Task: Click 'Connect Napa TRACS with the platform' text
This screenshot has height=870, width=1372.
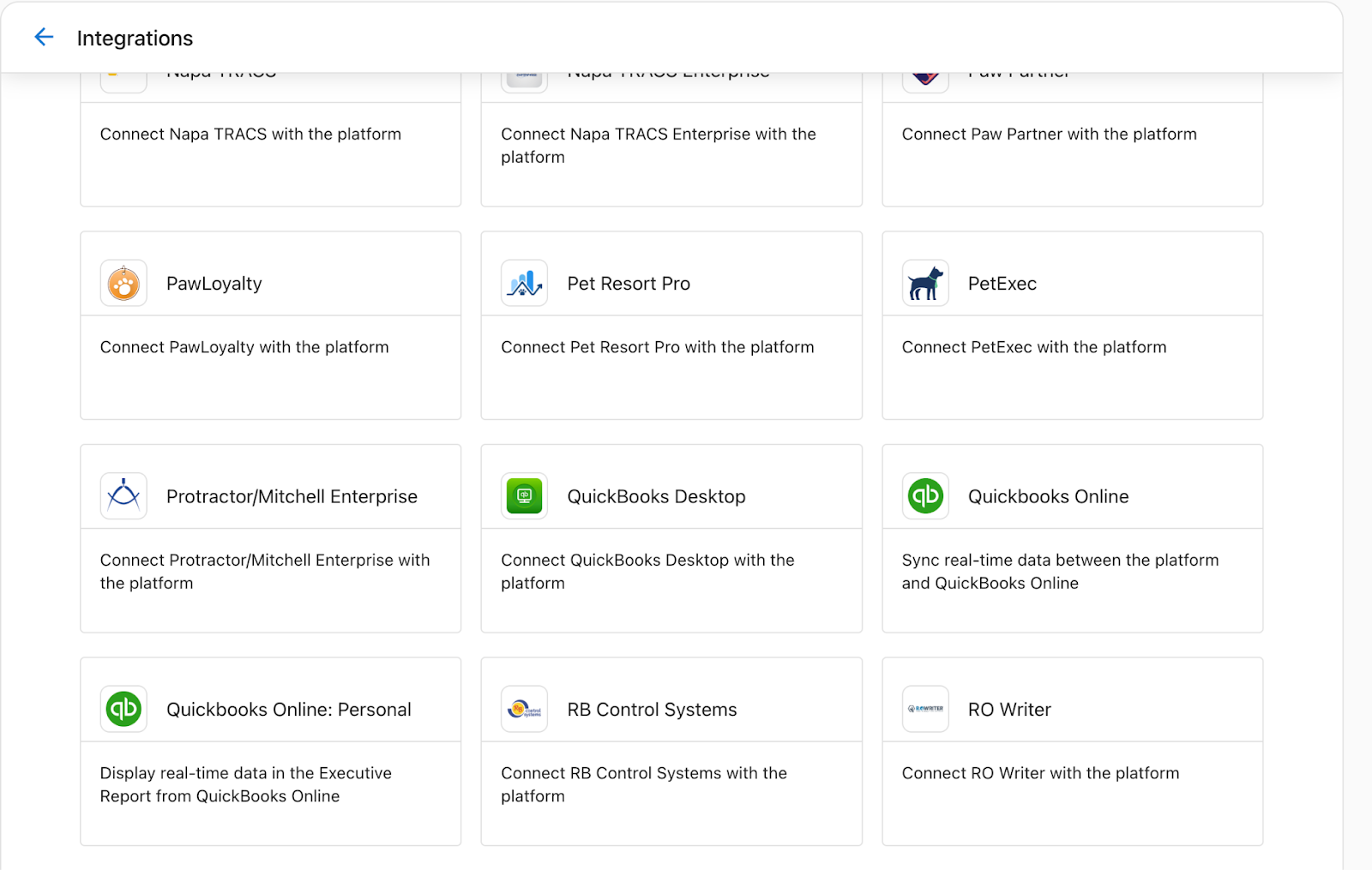Action: (x=250, y=135)
